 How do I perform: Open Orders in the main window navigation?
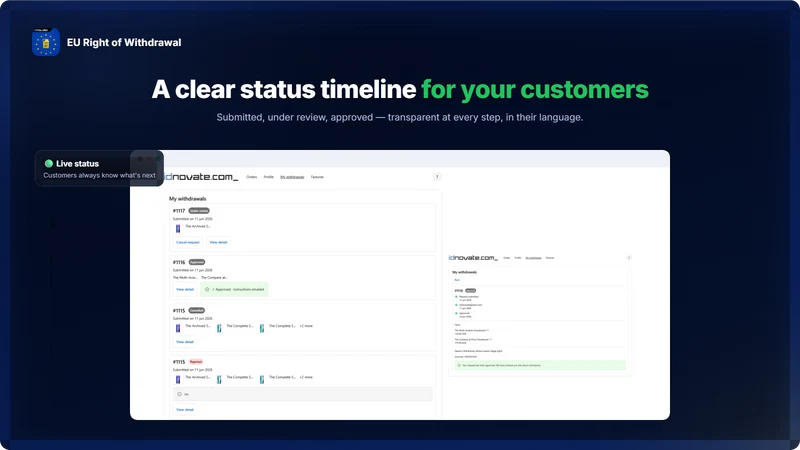252,177
